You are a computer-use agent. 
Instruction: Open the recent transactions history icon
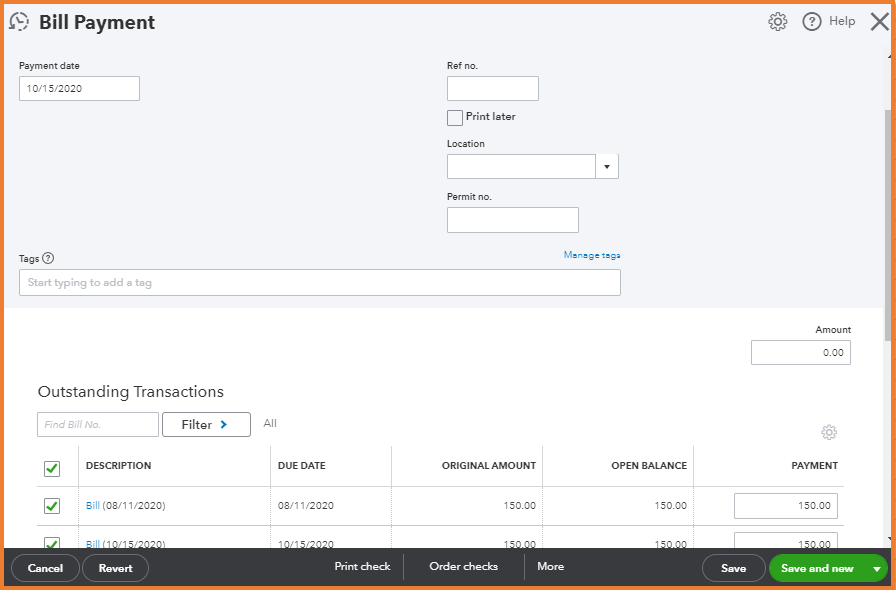(x=19, y=22)
